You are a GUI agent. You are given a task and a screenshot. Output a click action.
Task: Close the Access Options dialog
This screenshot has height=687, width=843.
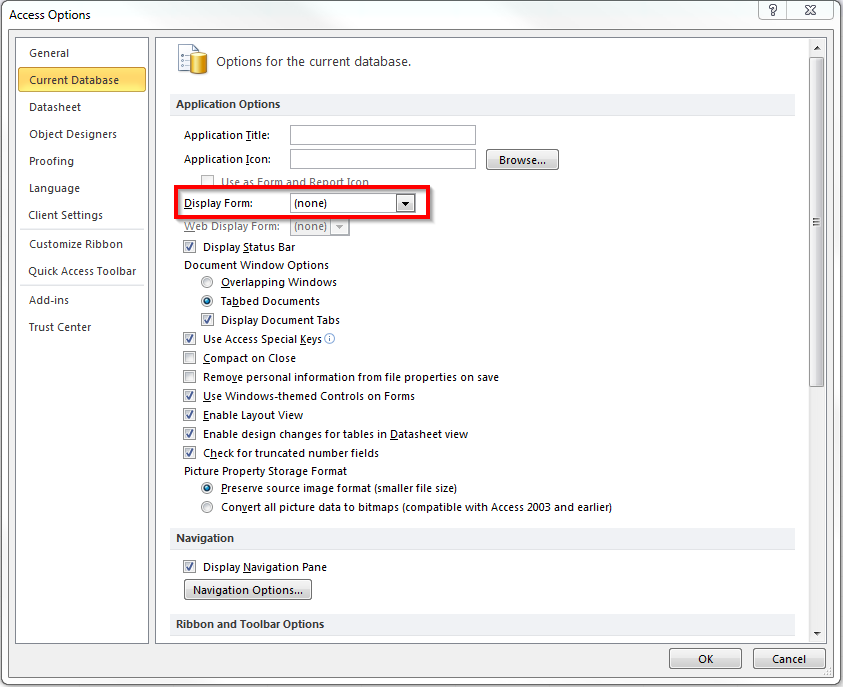(x=810, y=10)
